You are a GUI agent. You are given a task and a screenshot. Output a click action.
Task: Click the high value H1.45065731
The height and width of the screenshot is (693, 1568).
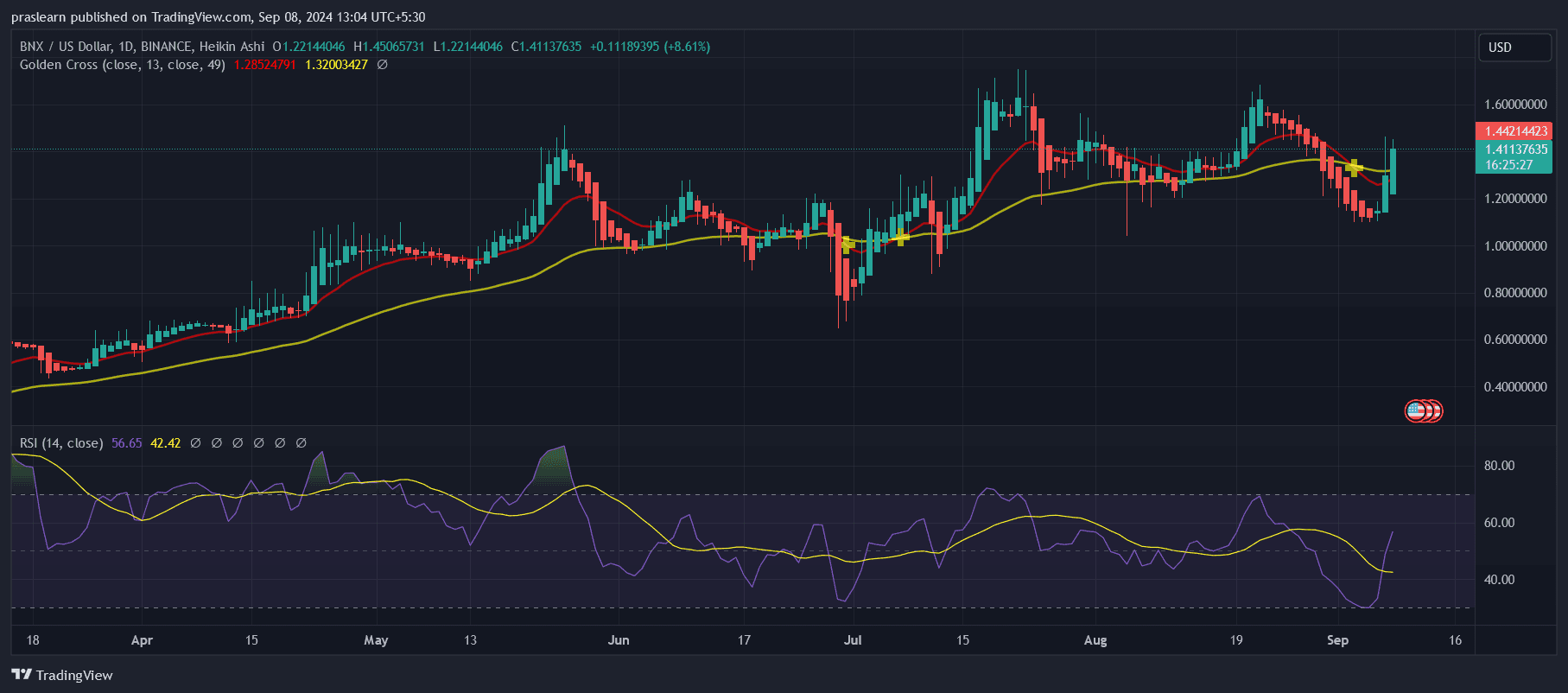(x=389, y=47)
